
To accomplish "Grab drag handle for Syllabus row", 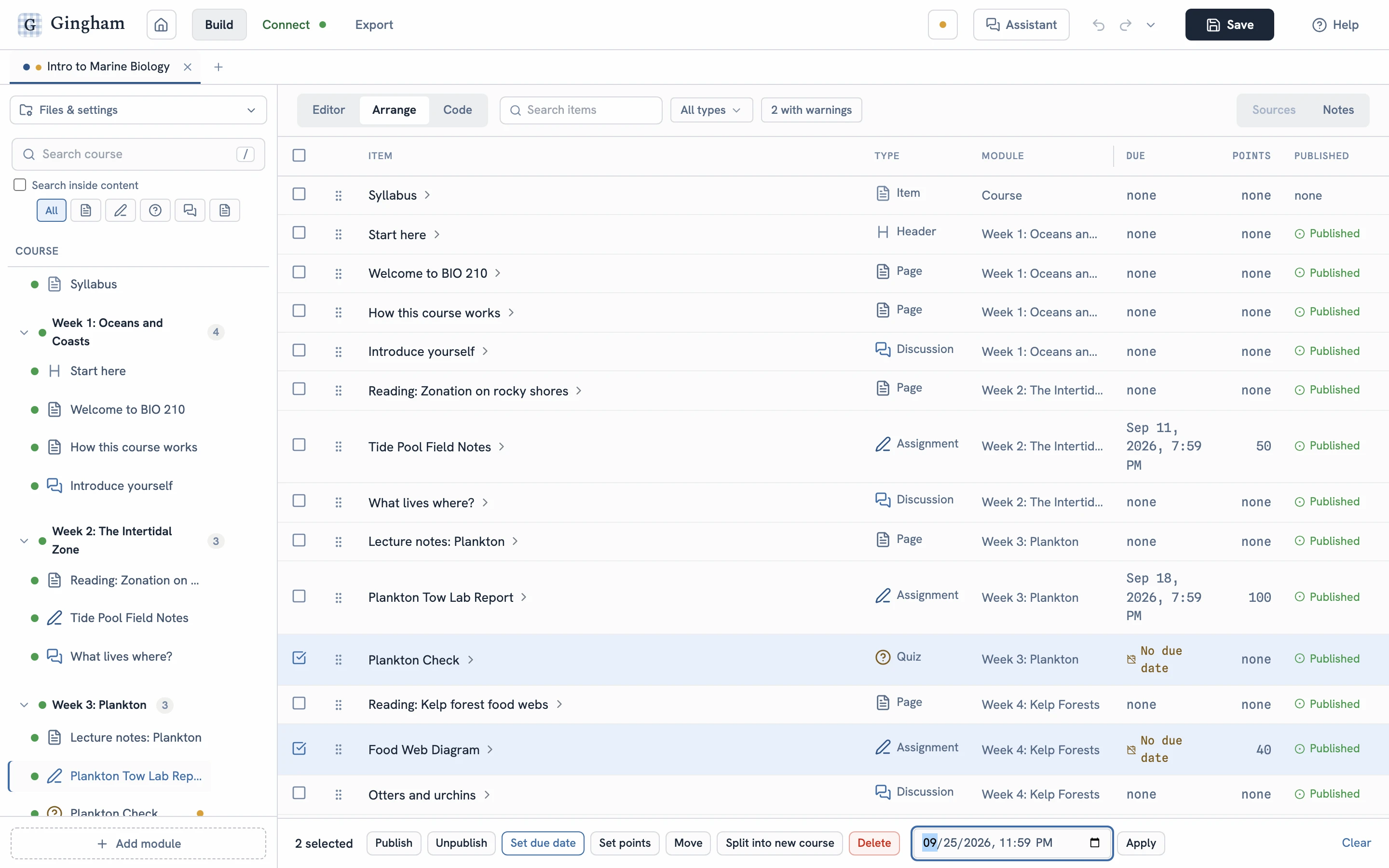I will 339,195.
